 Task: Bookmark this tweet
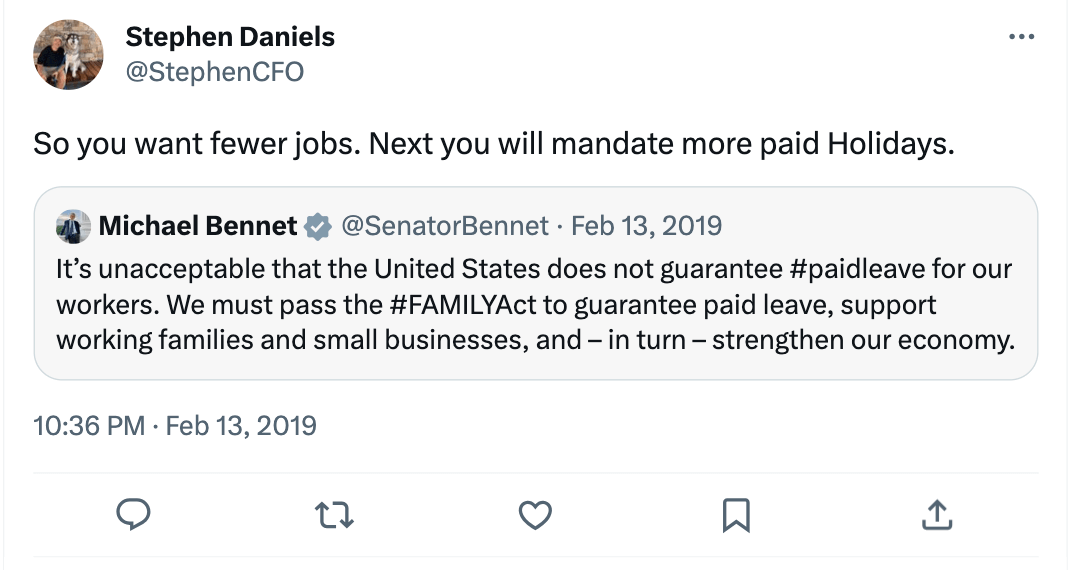[x=736, y=515]
